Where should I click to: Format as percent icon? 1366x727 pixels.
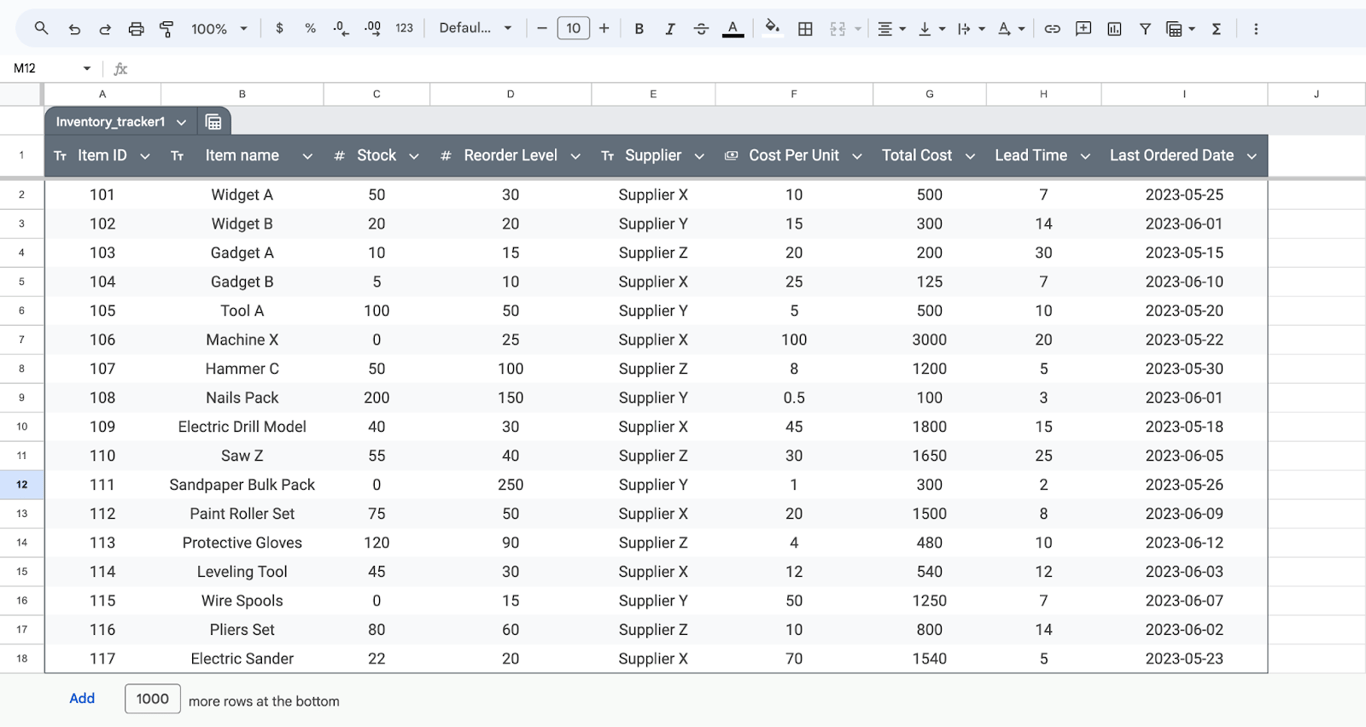(x=310, y=28)
